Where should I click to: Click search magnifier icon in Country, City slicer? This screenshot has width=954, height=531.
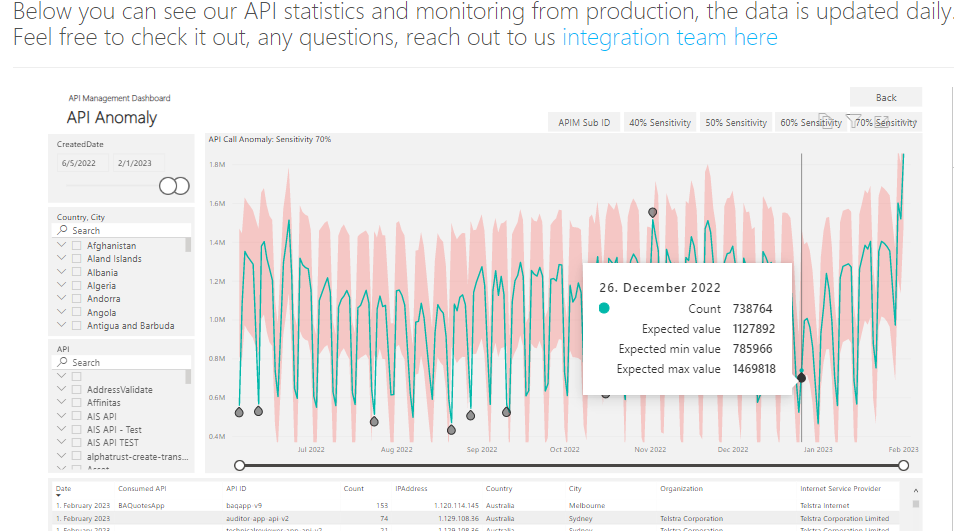(x=63, y=230)
